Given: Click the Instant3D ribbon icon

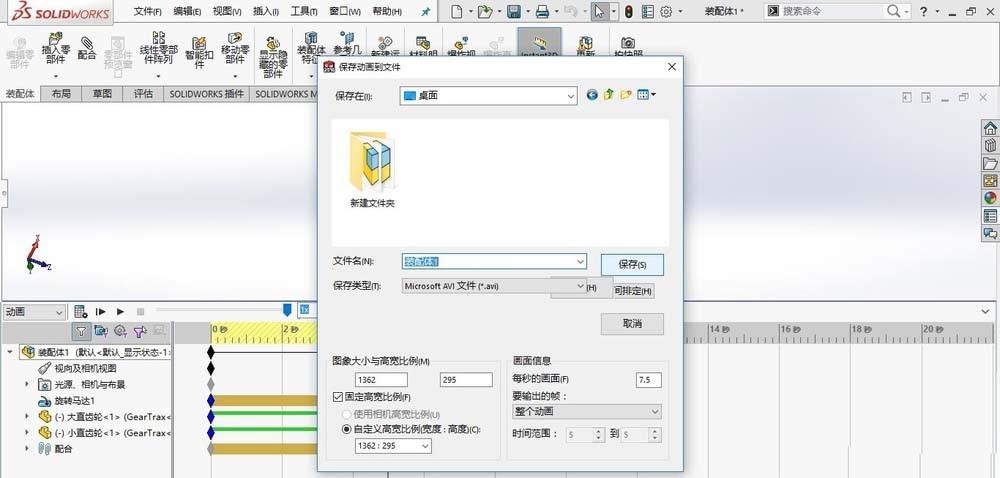Looking at the screenshot, I should [x=539, y=43].
